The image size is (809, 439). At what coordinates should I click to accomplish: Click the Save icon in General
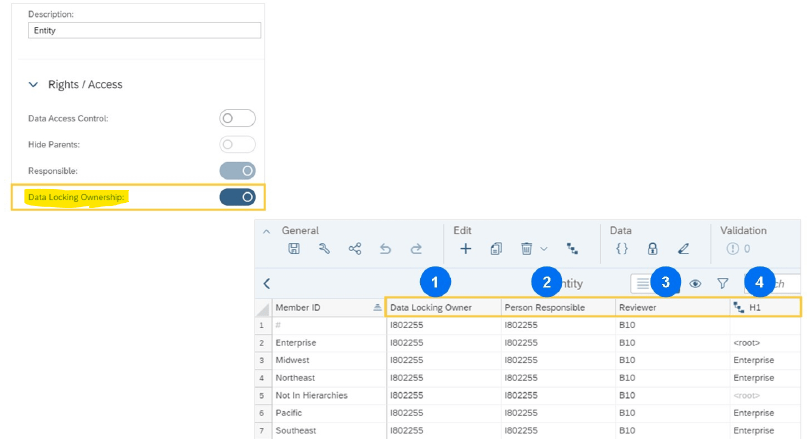(293, 249)
